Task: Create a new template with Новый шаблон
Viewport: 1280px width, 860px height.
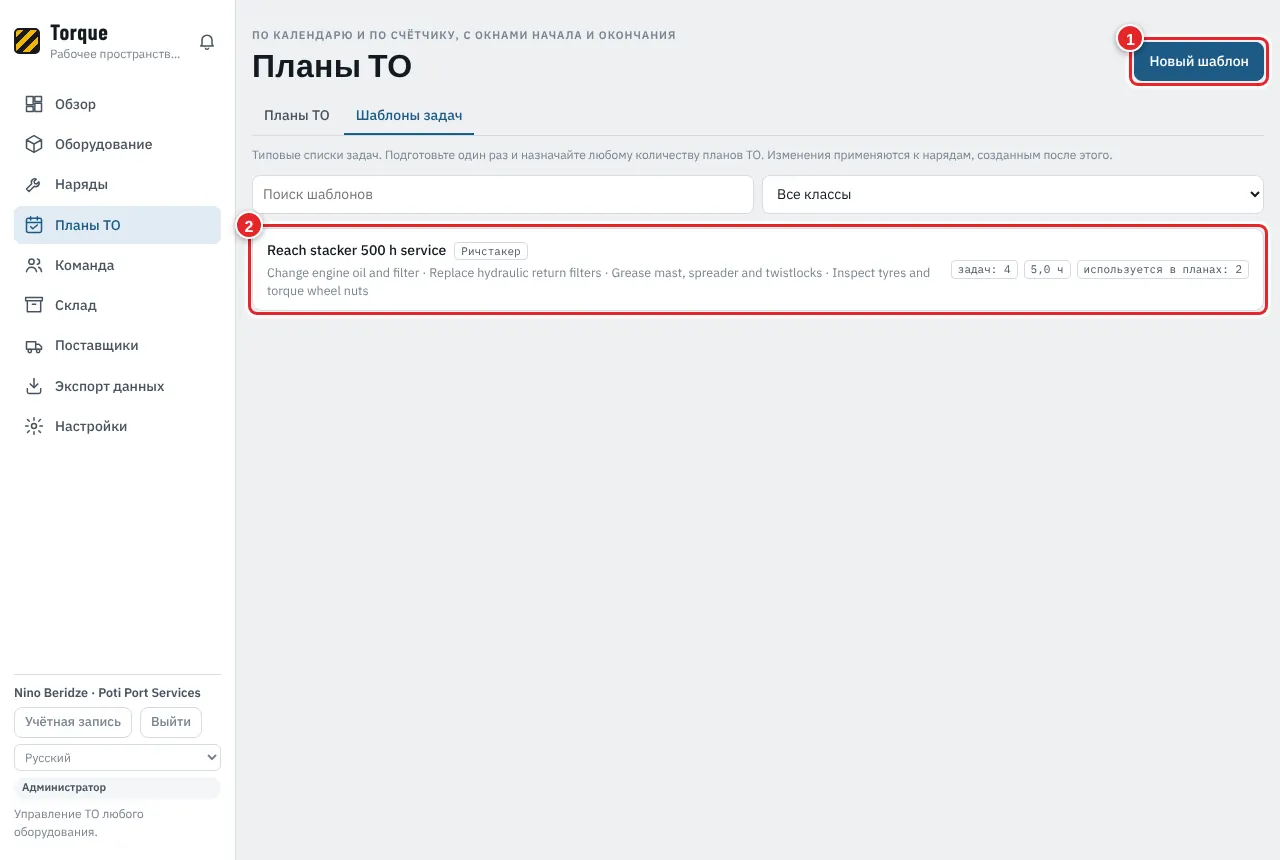Action: pyautogui.click(x=1199, y=61)
